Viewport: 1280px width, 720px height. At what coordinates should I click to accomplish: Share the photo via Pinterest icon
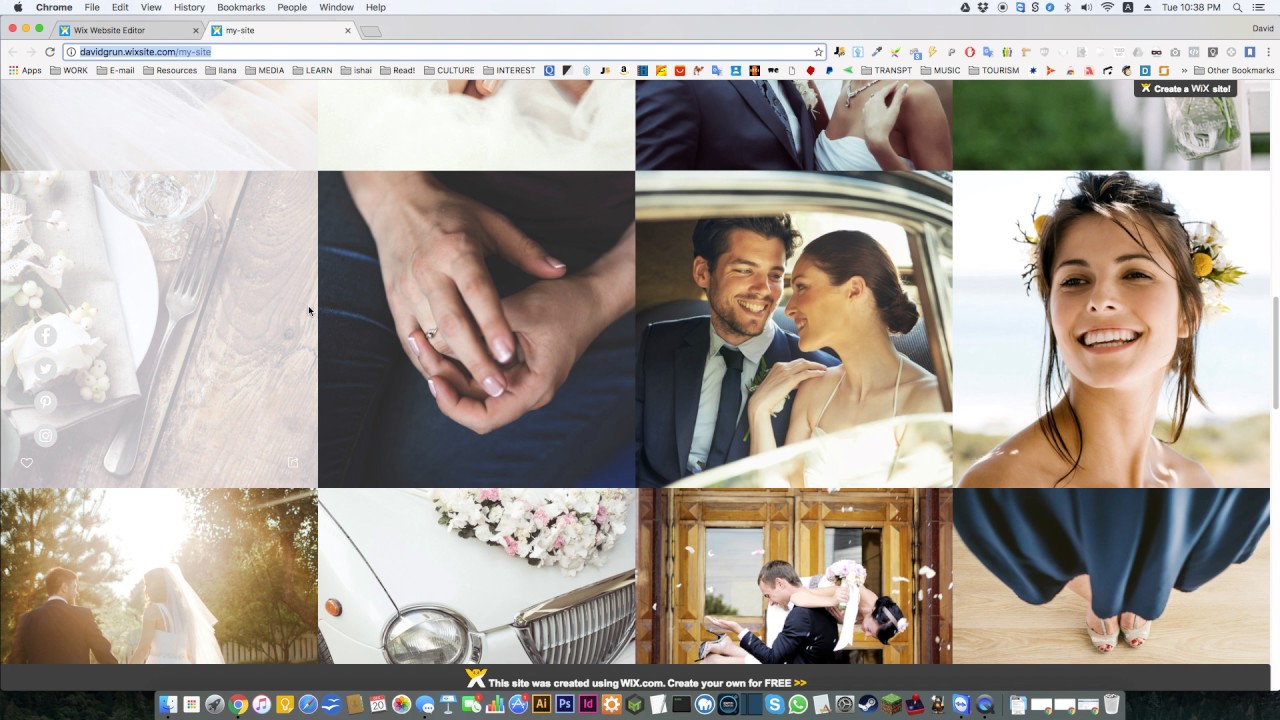[x=46, y=402]
